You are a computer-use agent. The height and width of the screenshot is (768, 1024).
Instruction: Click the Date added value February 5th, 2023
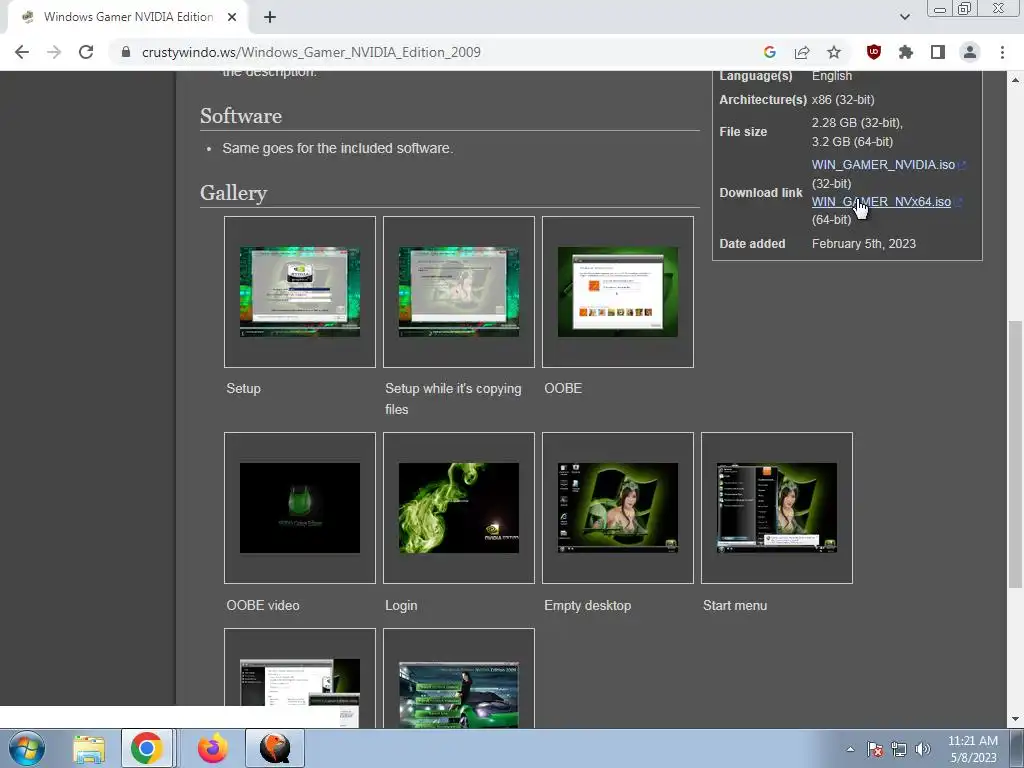[x=863, y=244]
